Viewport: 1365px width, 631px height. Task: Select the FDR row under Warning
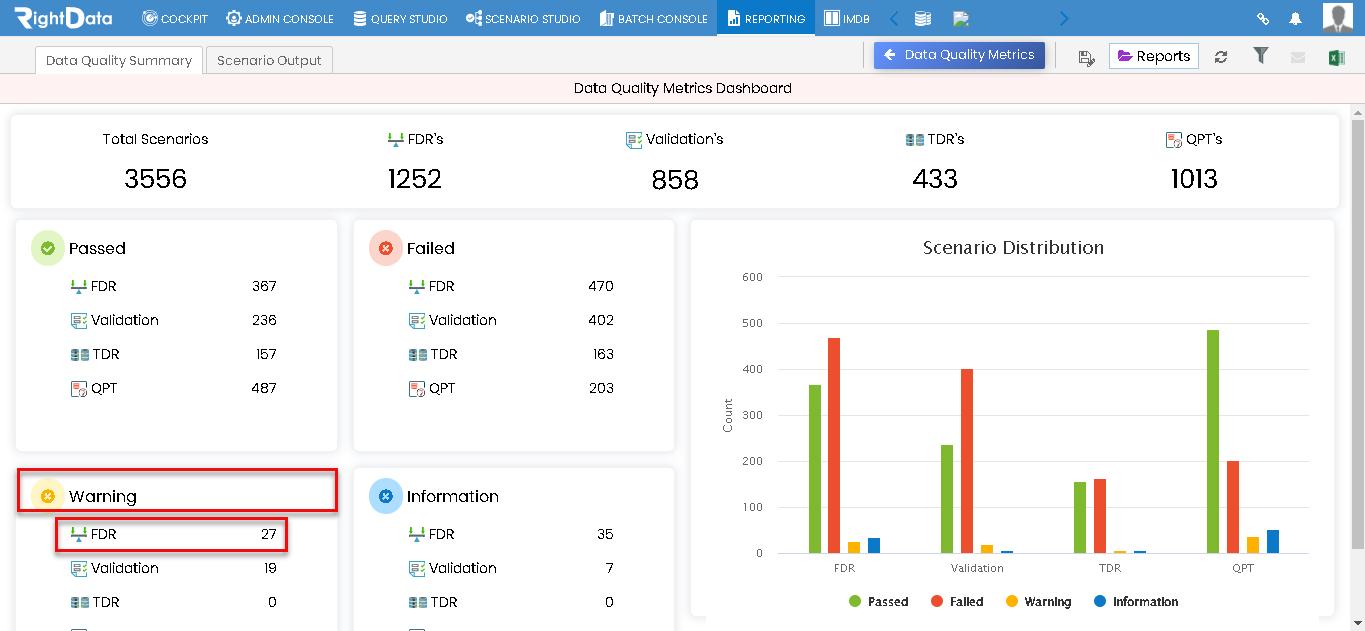point(172,534)
